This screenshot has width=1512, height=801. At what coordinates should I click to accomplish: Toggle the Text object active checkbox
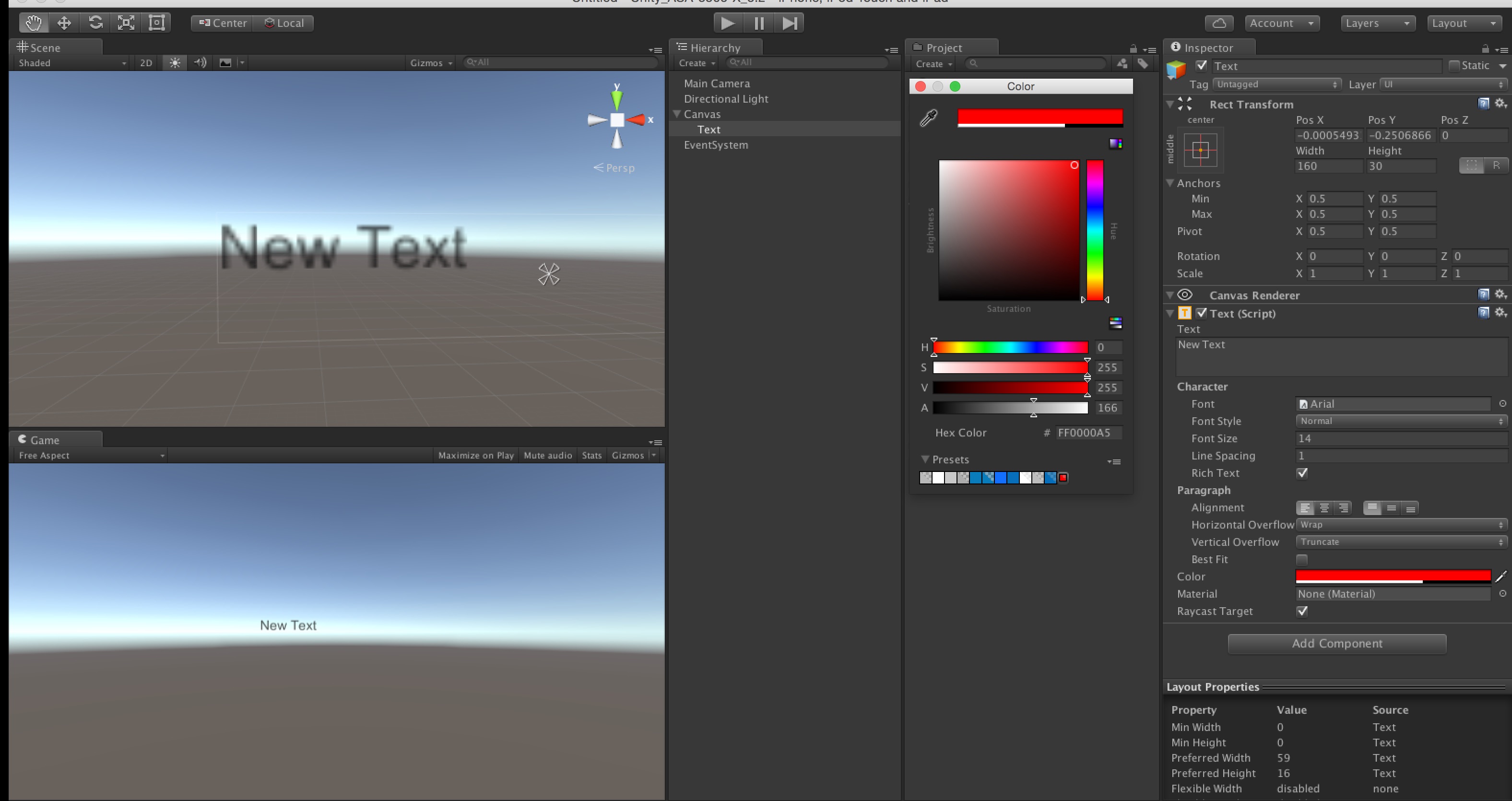pos(1202,66)
